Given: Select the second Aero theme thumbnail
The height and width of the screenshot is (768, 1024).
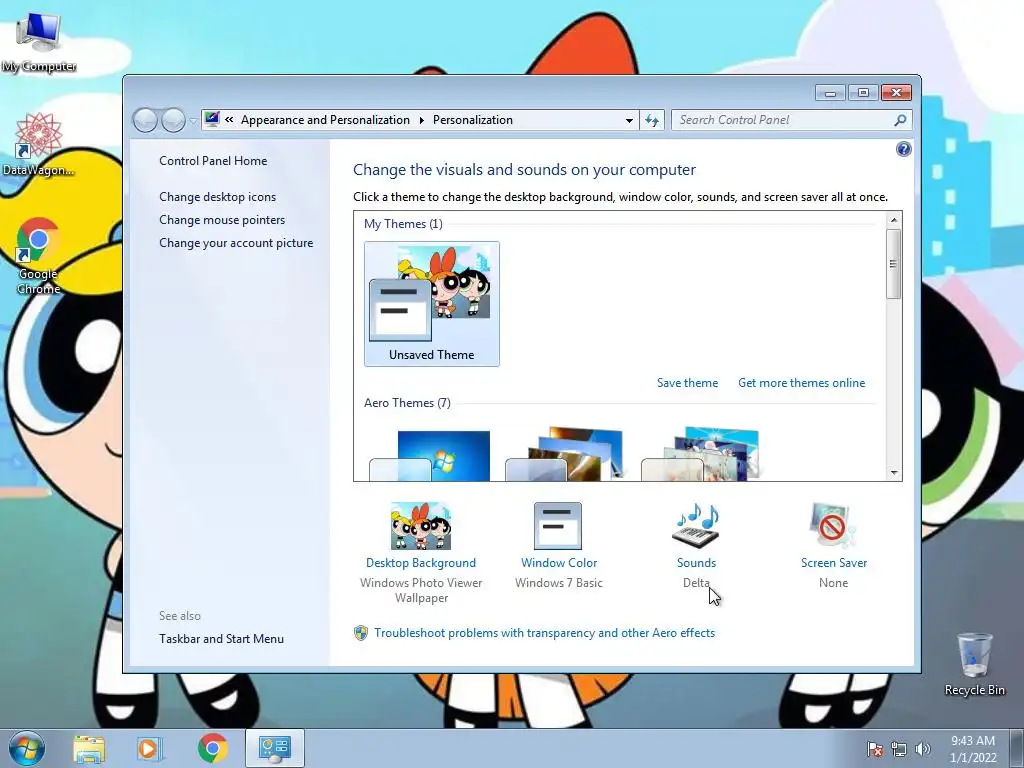Looking at the screenshot, I should (565, 454).
